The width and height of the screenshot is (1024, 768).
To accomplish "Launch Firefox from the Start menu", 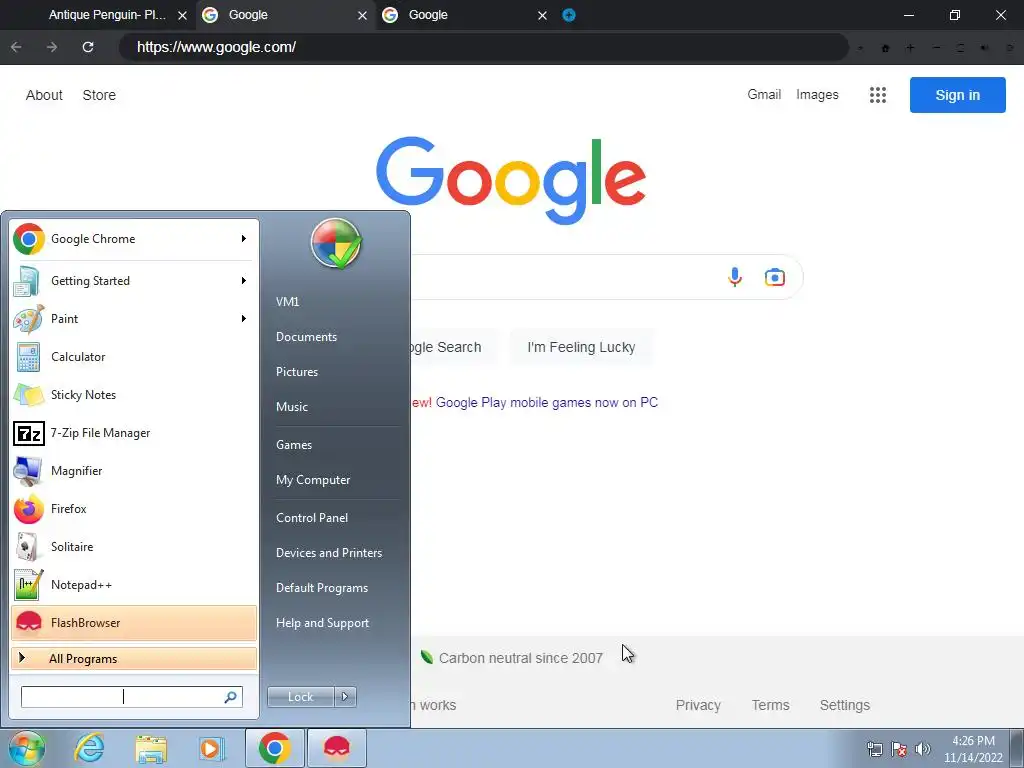I will [x=134, y=509].
